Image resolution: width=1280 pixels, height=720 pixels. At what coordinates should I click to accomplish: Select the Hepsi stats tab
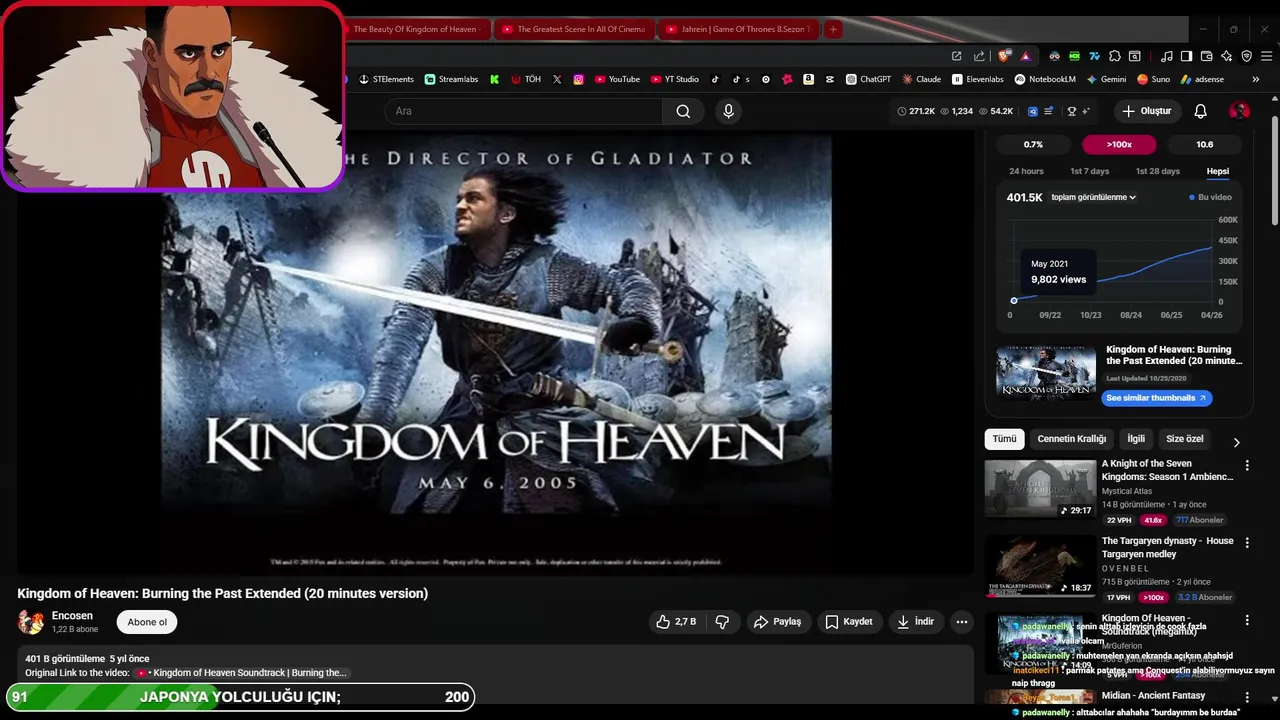1217,171
